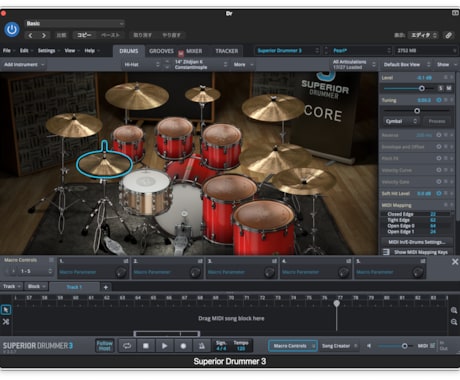Mute the instrument with M button
Screen dimensions: 460x380
coord(449,88)
